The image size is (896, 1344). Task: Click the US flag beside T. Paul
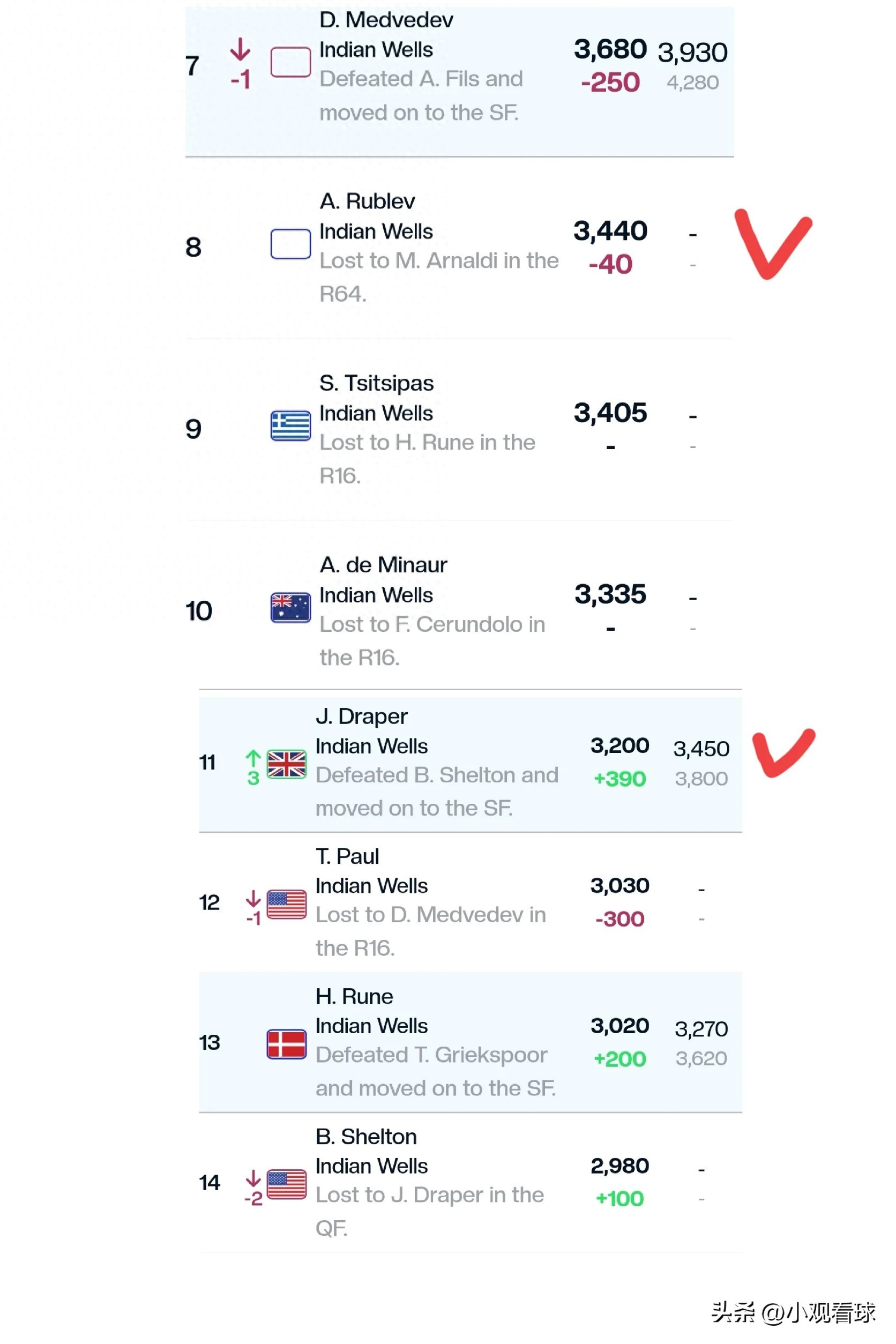coord(286,904)
